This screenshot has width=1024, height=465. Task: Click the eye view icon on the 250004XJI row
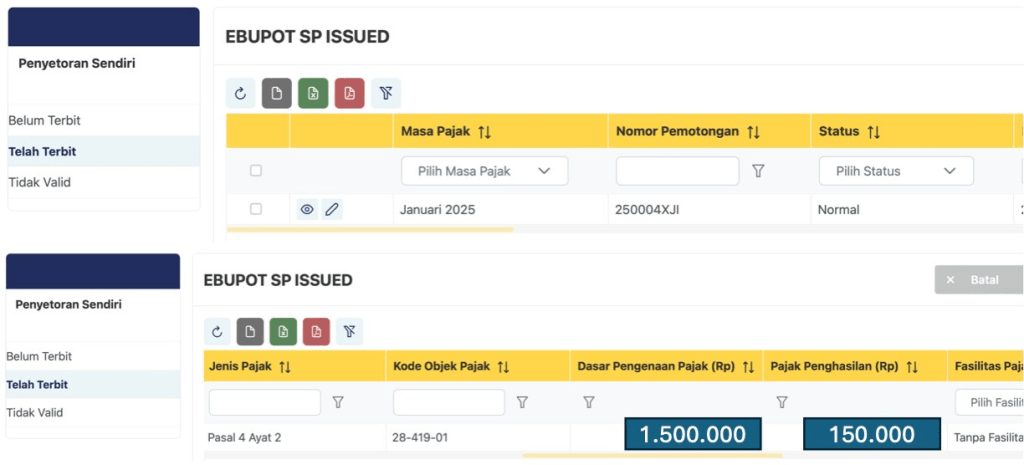click(x=307, y=210)
